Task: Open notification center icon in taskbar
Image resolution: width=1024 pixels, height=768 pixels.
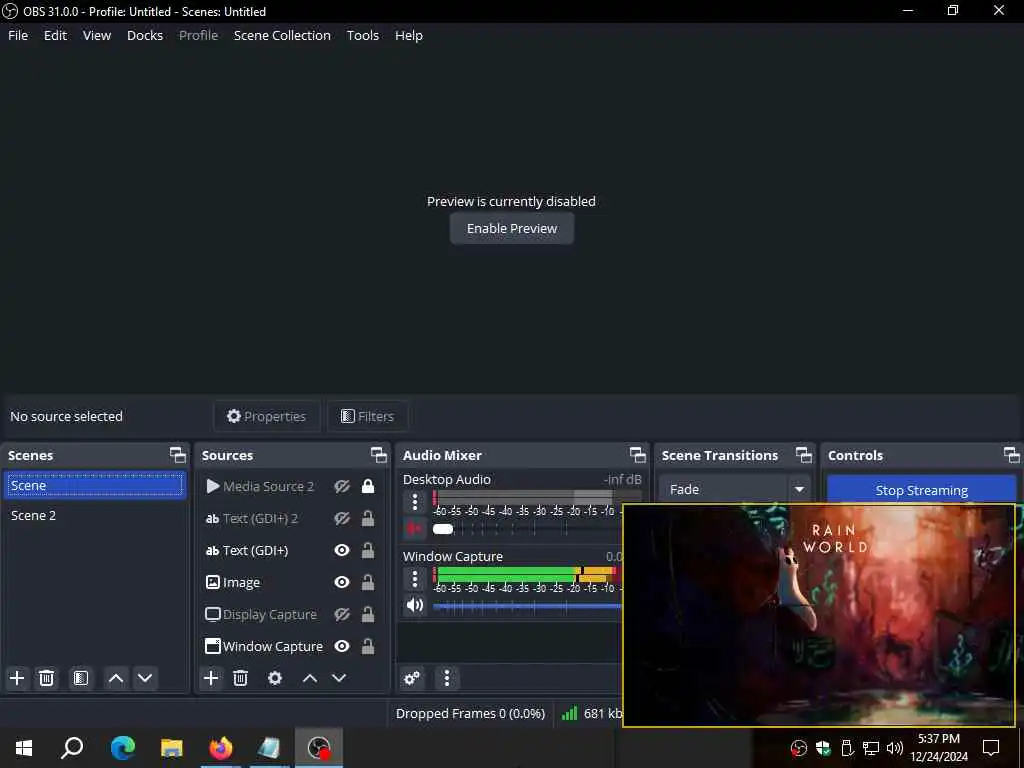Action: click(991, 748)
